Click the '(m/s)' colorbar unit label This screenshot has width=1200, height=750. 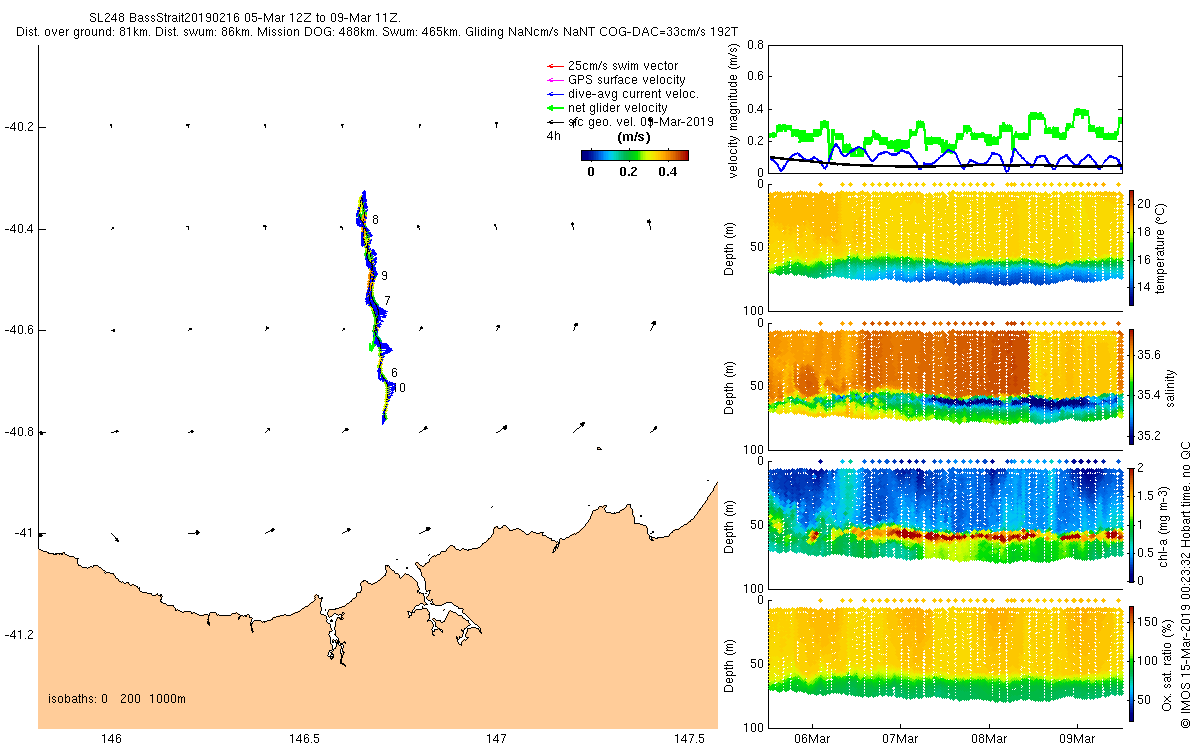[635, 137]
